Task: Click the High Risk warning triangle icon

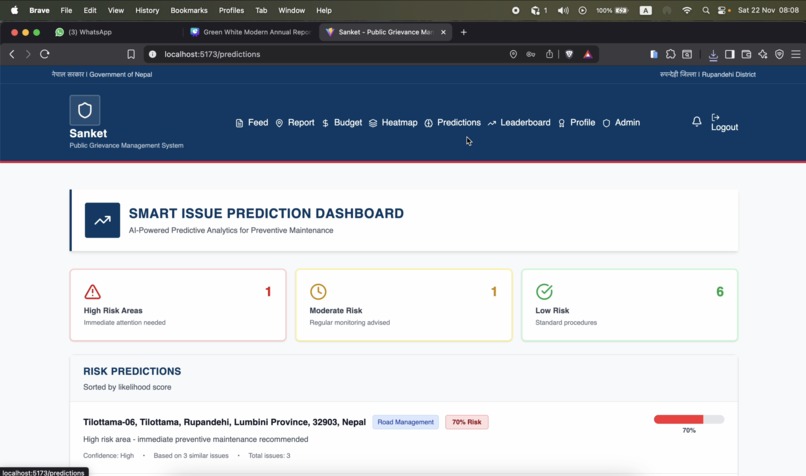Action: 93,291
